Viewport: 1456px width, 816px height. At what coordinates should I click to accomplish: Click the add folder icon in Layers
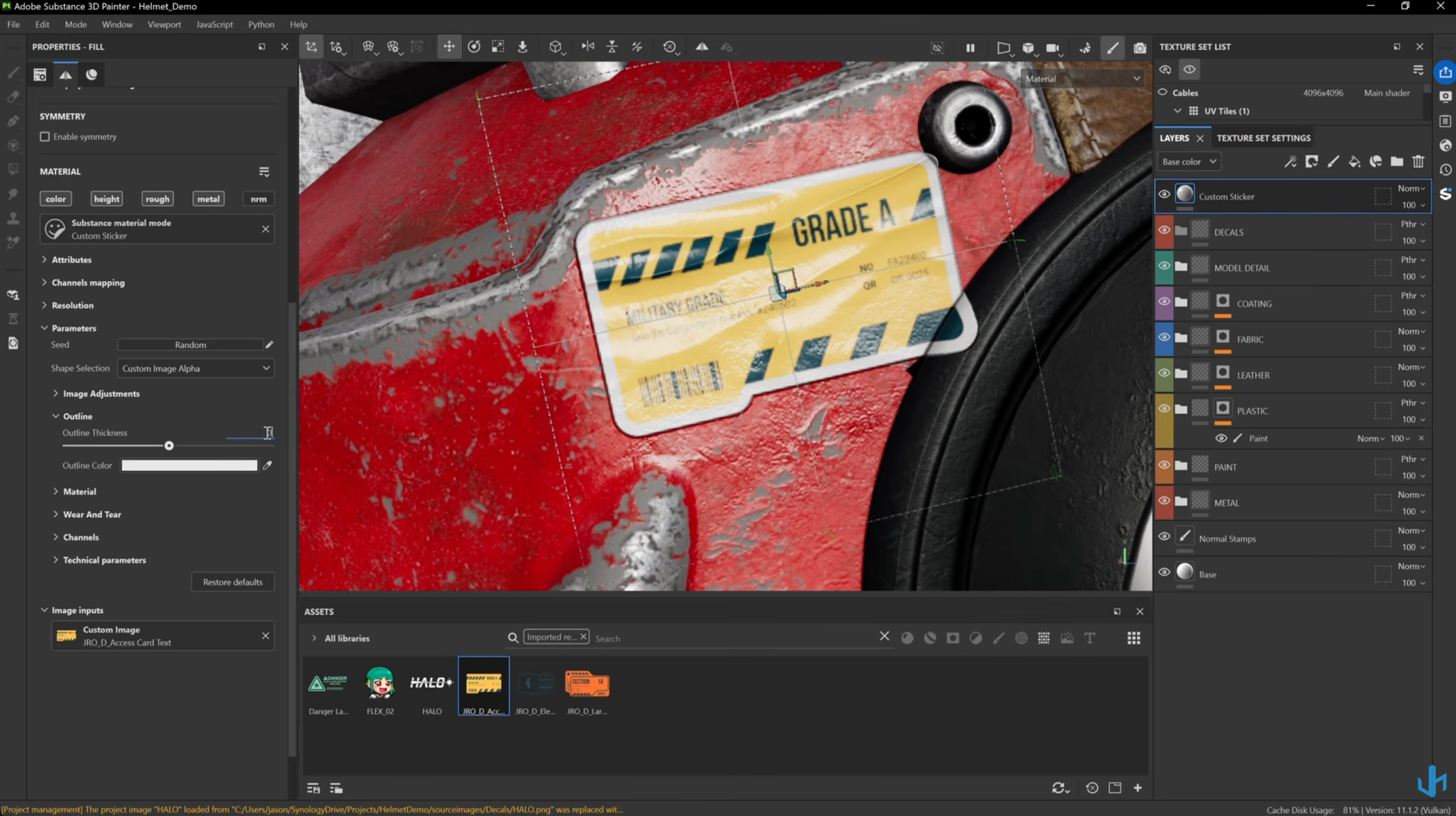click(x=1397, y=162)
